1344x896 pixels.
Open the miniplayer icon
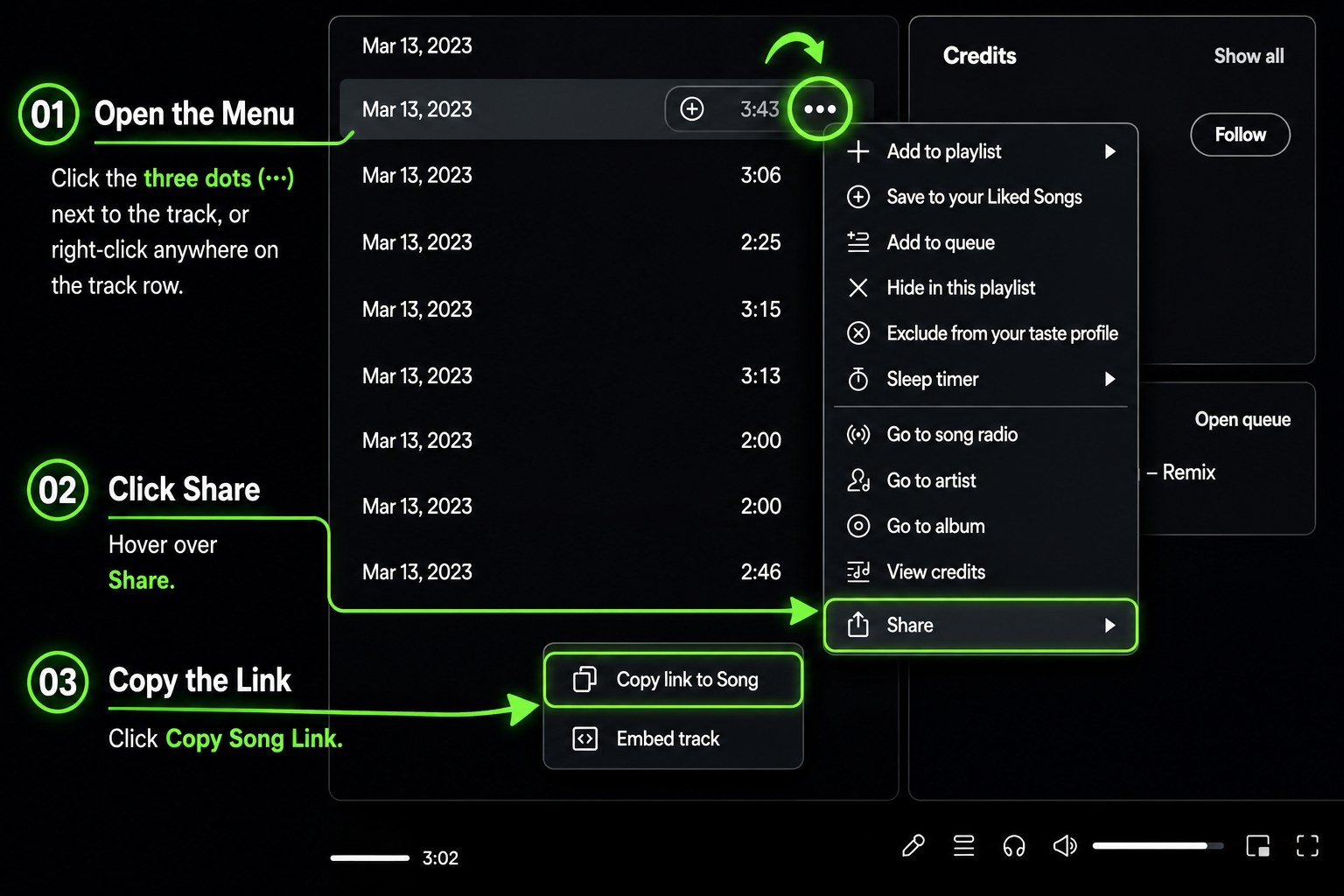[x=1258, y=846]
